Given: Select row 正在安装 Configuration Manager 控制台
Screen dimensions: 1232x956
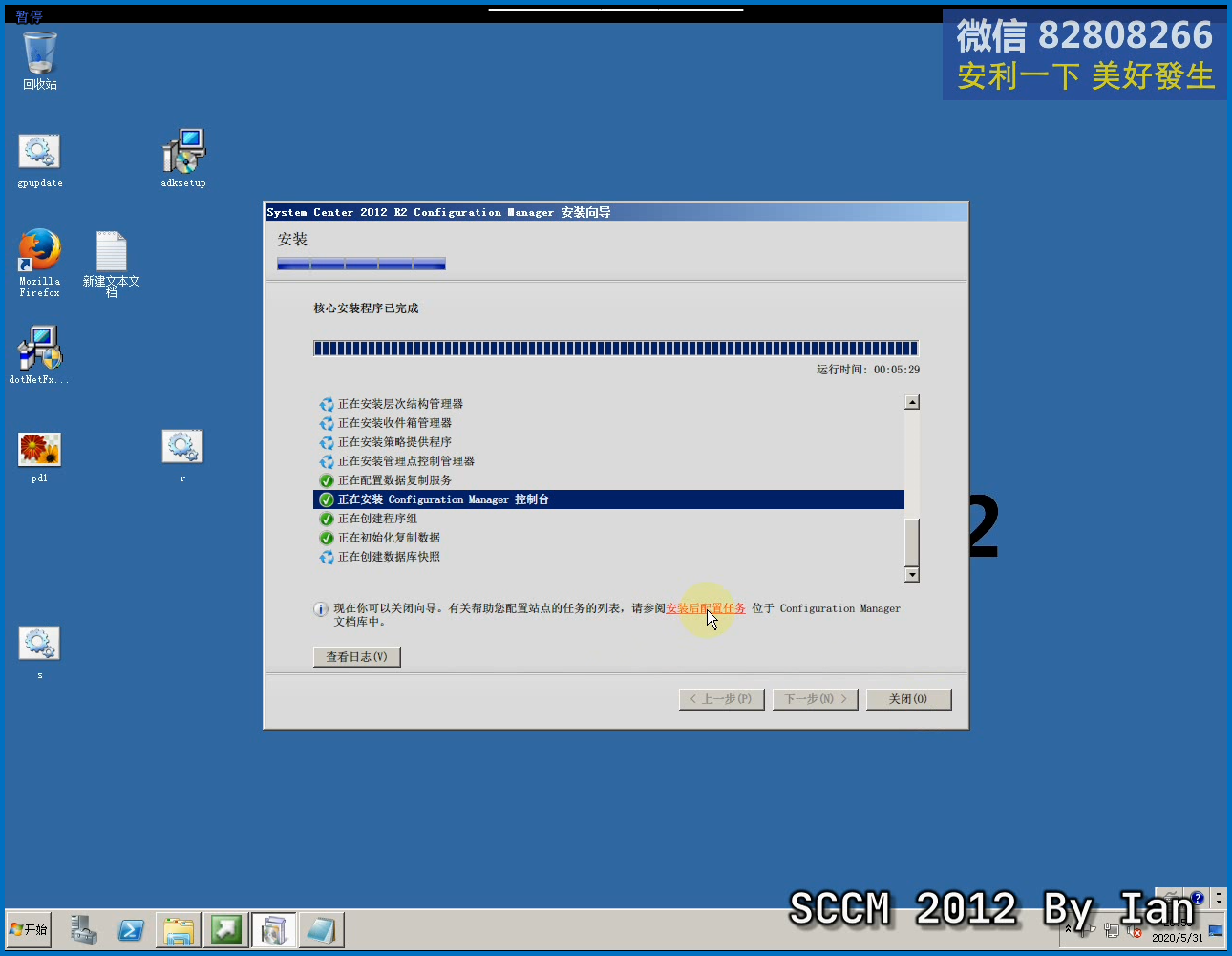Looking at the screenshot, I should click(x=608, y=499).
